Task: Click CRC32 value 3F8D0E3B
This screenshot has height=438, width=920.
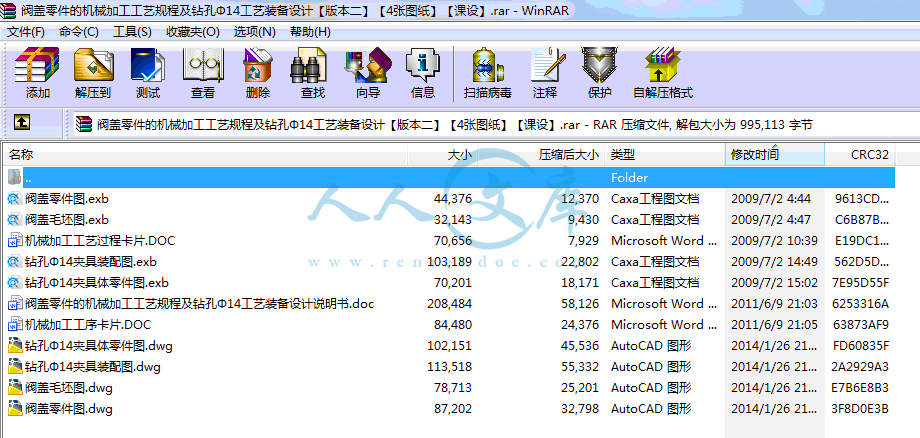Action: [x=861, y=409]
